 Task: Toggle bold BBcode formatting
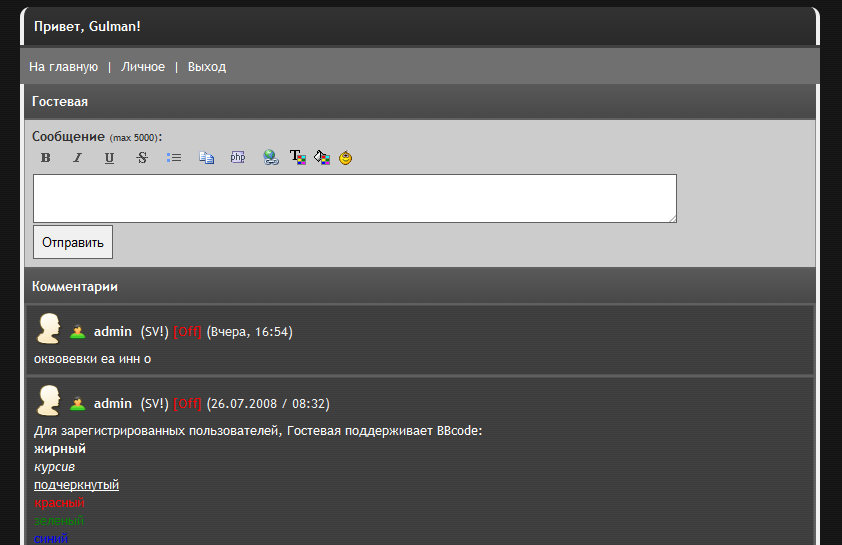(46, 157)
